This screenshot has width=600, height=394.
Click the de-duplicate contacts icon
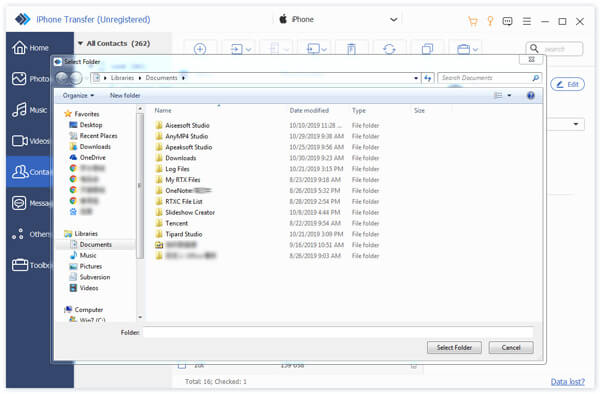[427, 49]
